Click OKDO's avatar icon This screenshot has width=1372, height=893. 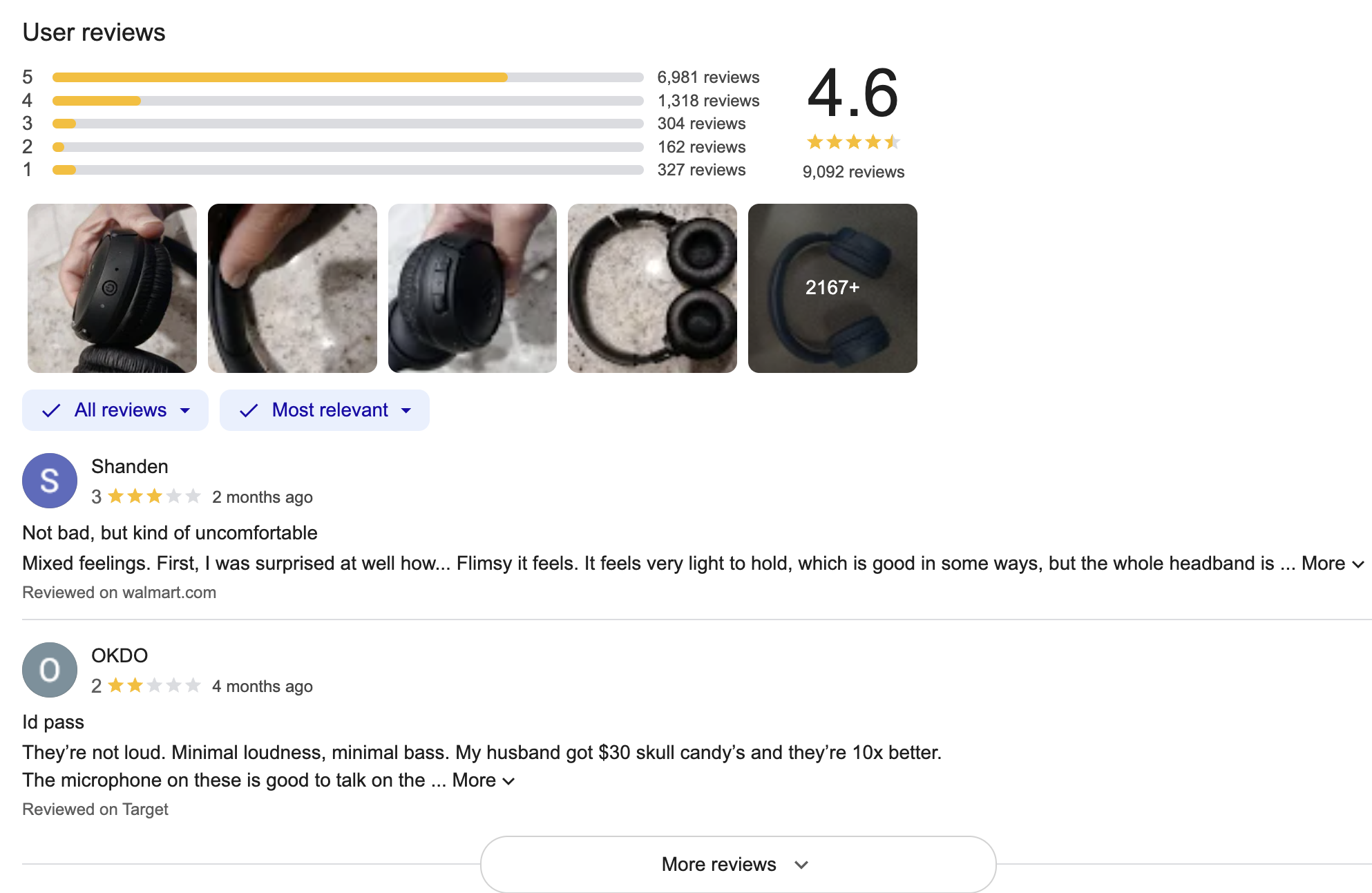[x=49, y=669]
